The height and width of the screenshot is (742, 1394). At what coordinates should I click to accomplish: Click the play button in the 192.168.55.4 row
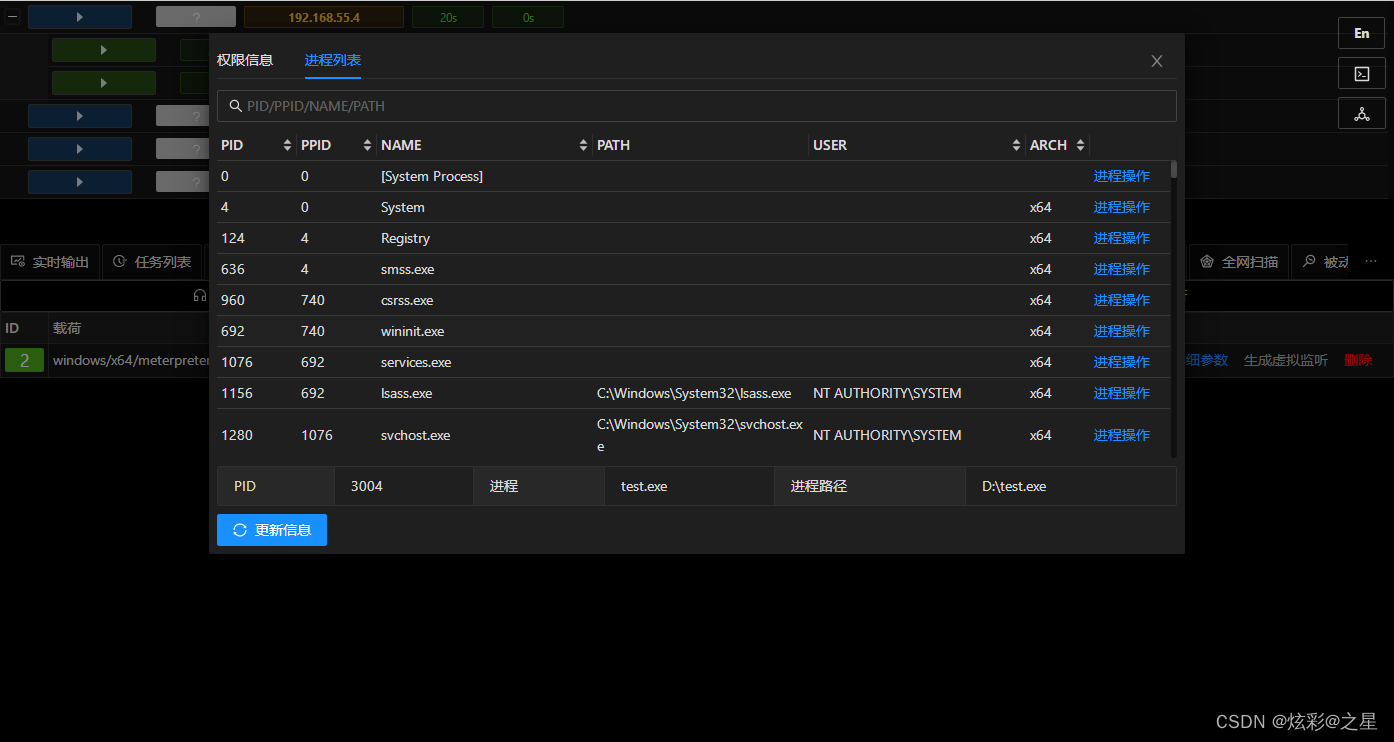click(x=80, y=17)
